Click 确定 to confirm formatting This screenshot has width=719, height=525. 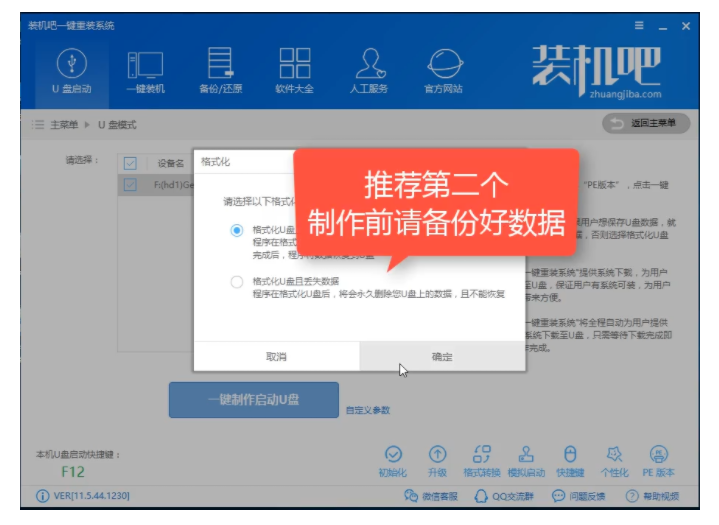pos(442,357)
